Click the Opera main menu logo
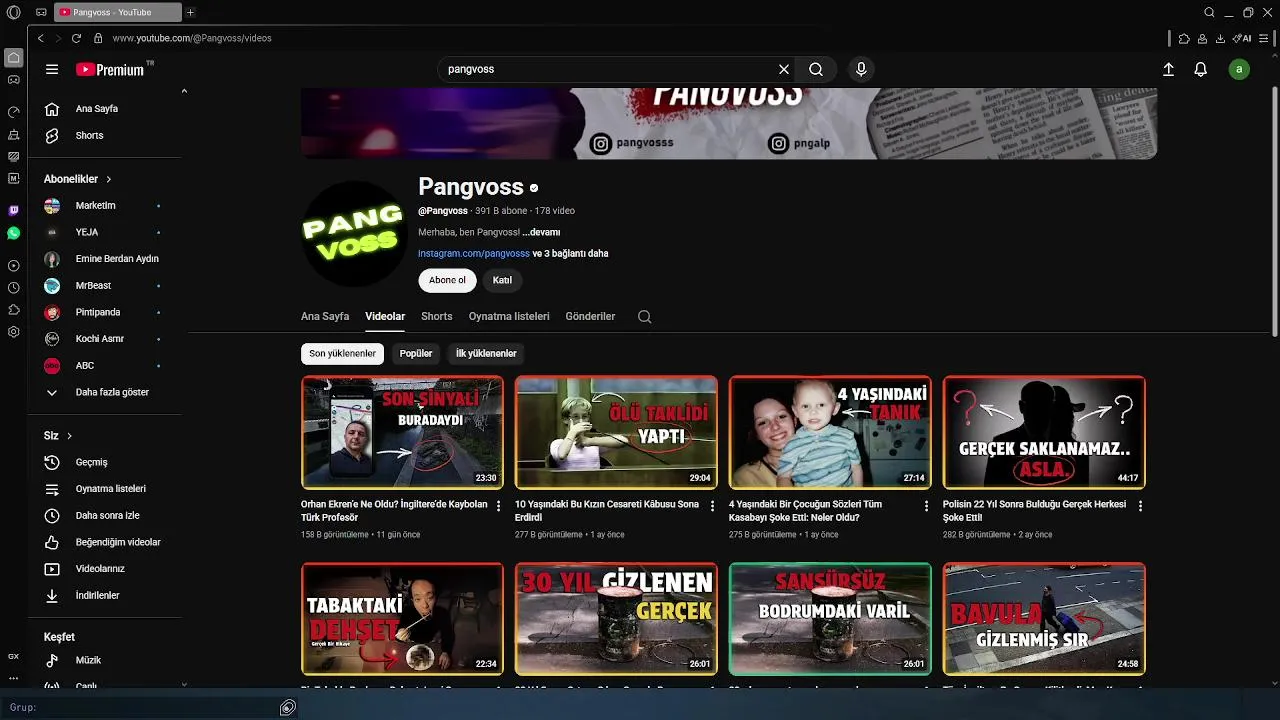The height and width of the screenshot is (720, 1280). point(14,12)
